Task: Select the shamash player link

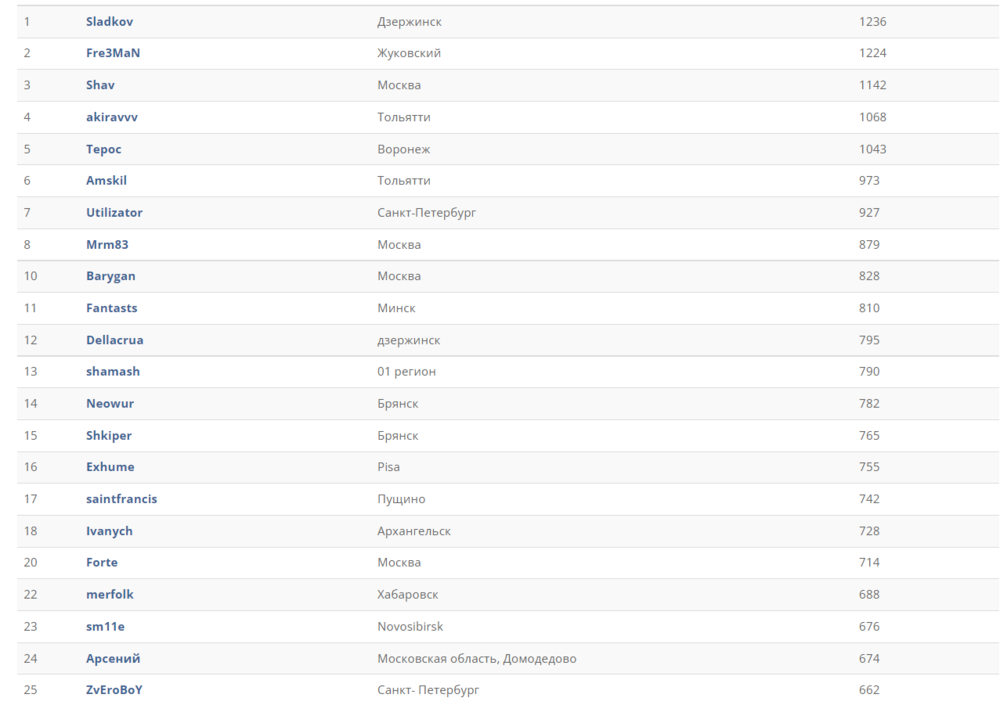Action: 113,371
